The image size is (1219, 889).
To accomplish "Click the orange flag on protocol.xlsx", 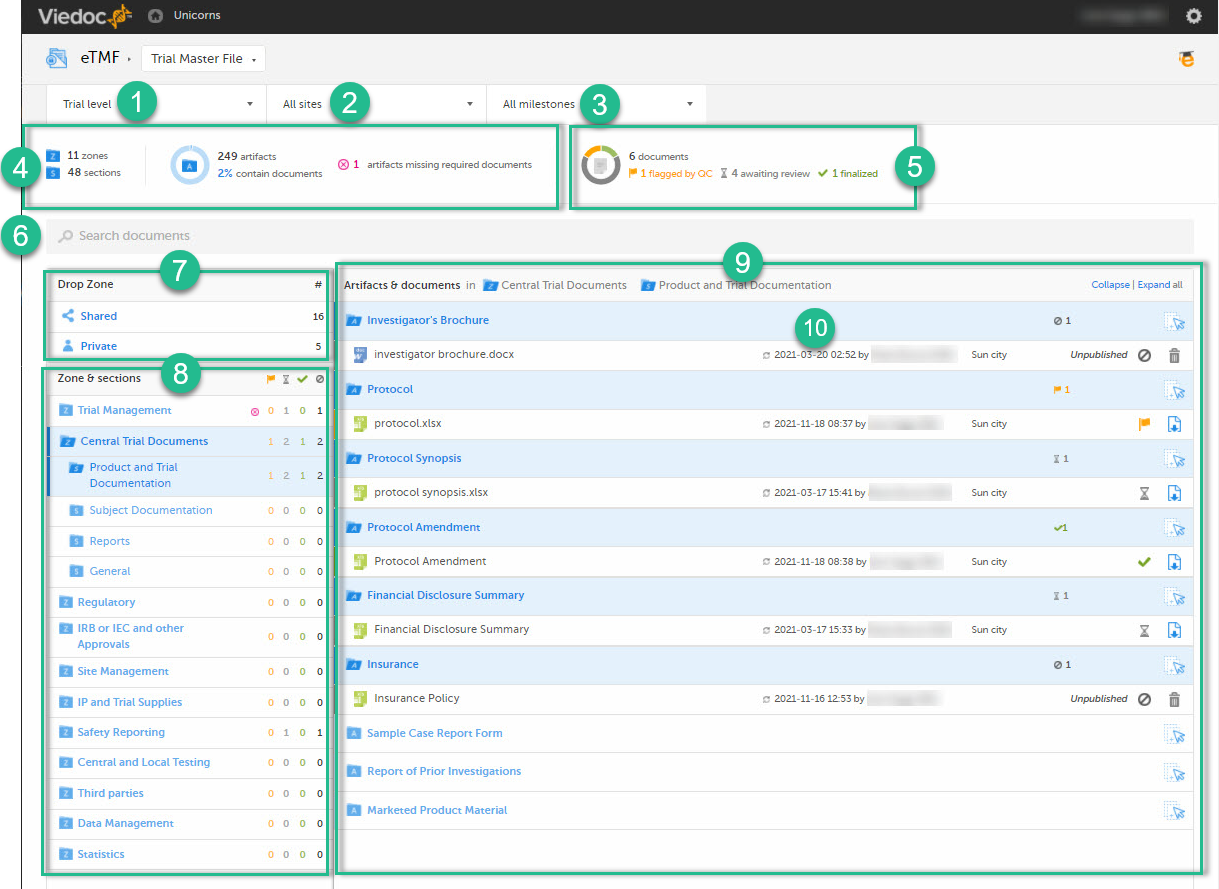I will 1145,424.
